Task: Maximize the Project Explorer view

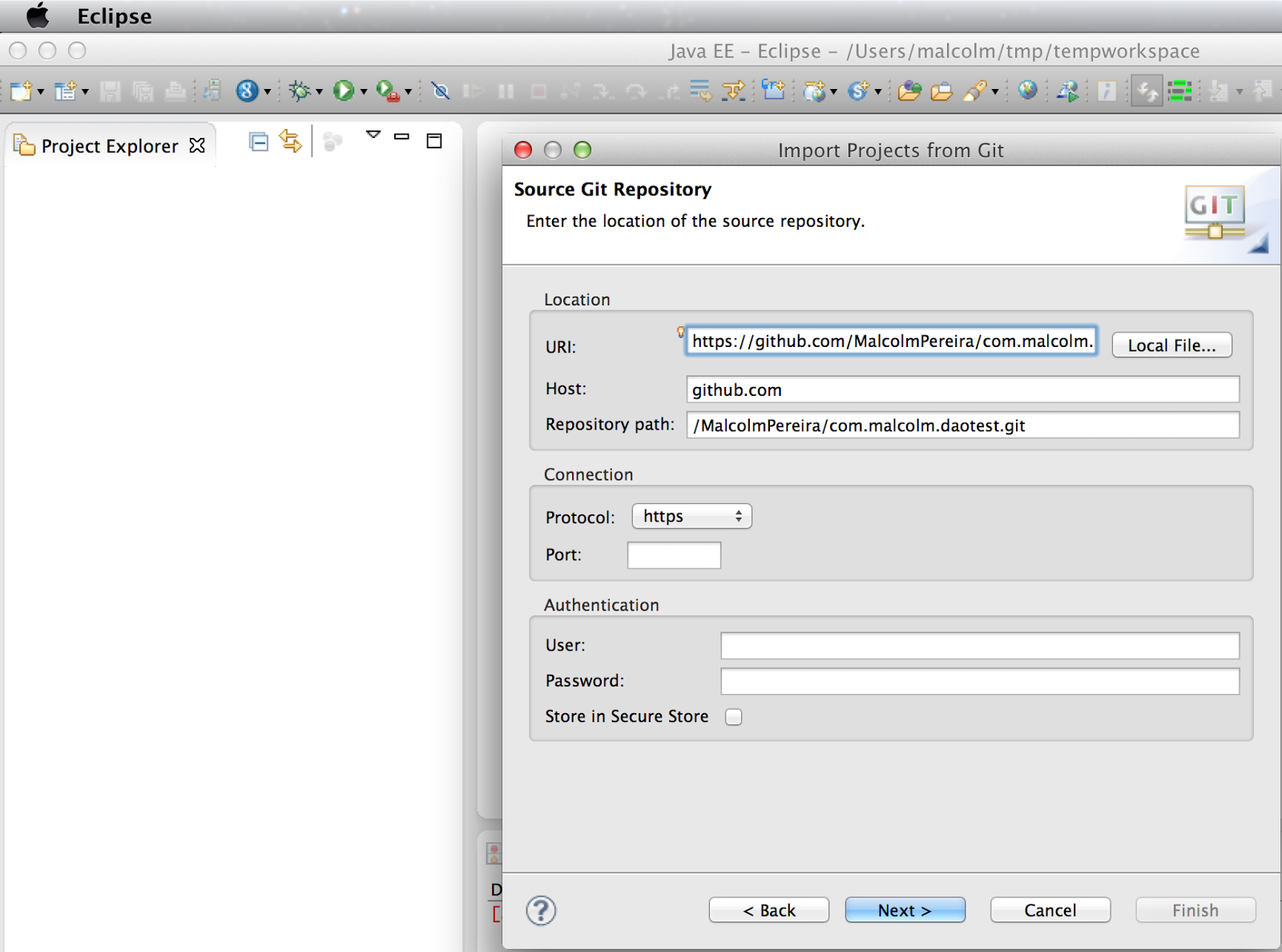Action: 434,141
